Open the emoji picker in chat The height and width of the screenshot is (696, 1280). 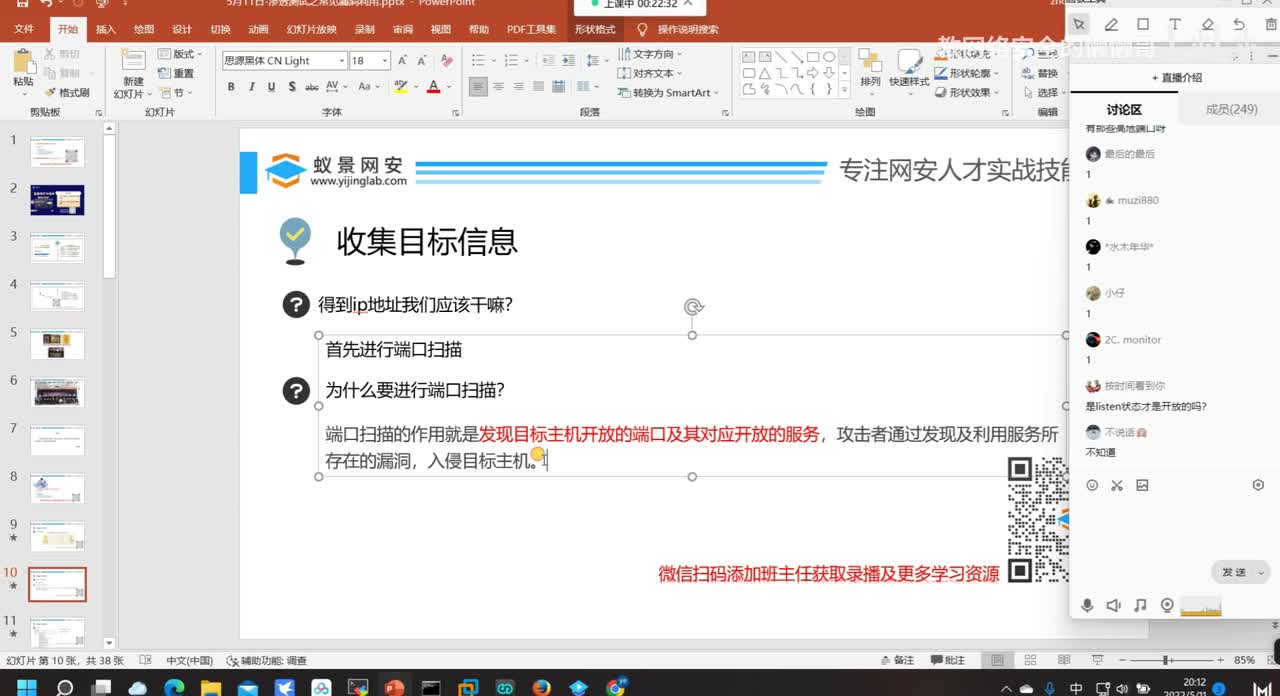point(1092,485)
